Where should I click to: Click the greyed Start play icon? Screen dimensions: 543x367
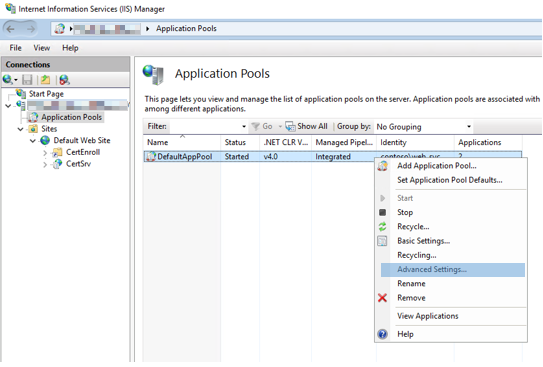pos(382,198)
